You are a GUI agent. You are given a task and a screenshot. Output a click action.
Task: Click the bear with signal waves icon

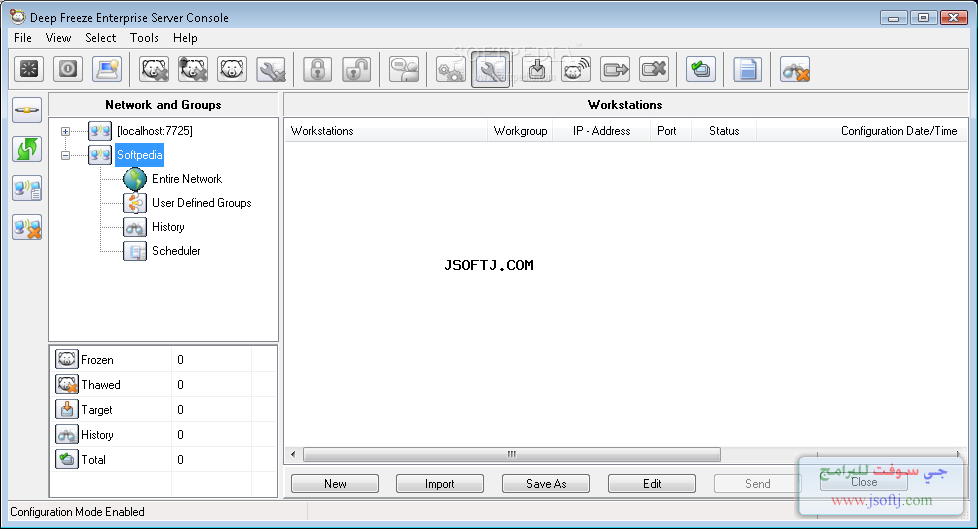click(x=576, y=69)
